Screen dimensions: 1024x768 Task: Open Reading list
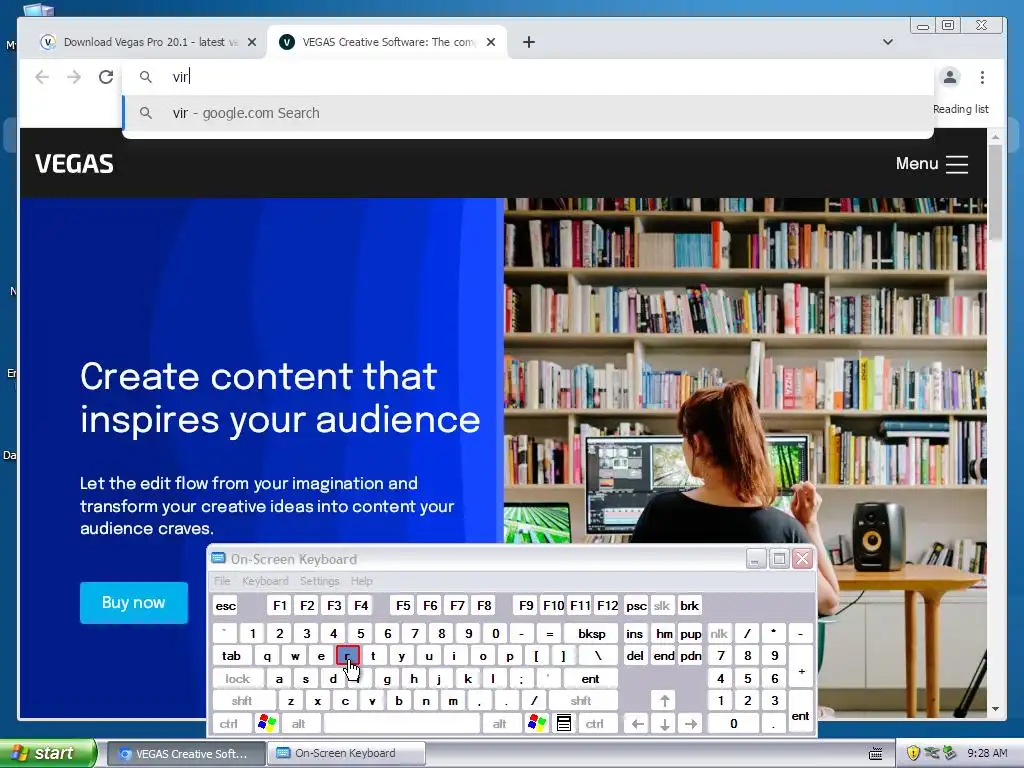pos(961,109)
